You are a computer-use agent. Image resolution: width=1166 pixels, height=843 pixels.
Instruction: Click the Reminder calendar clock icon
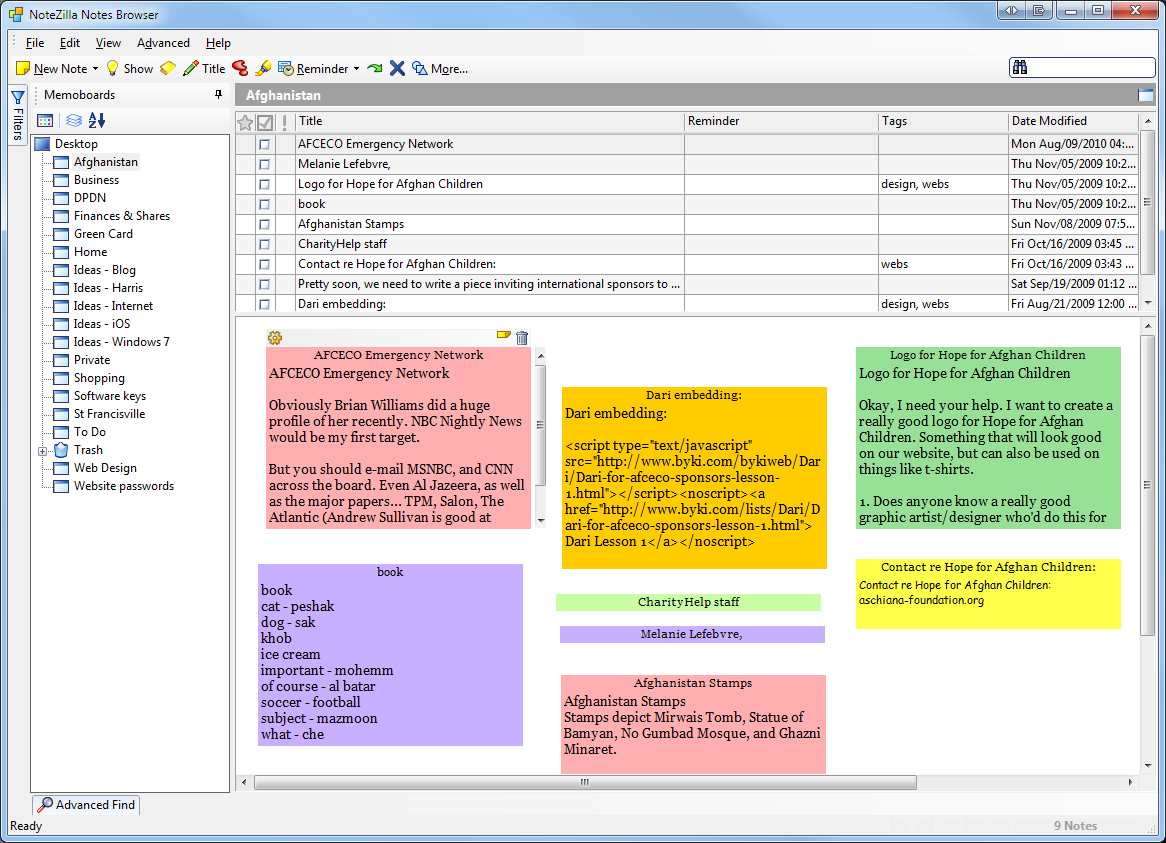click(x=286, y=68)
